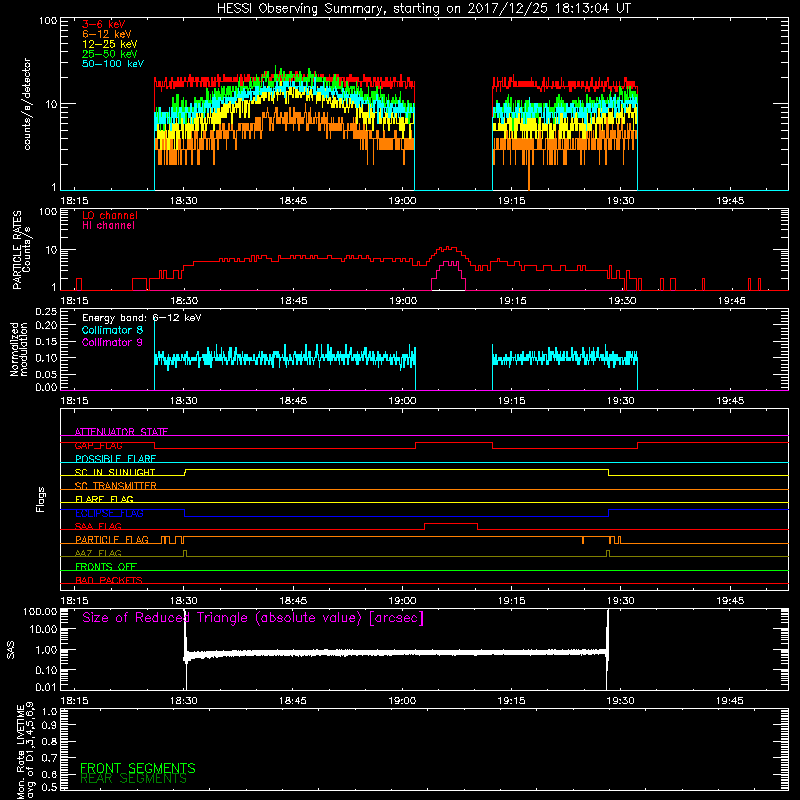Click the FLARE_FLAG label
800x800 pixels.
pyautogui.click(x=104, y=499)
